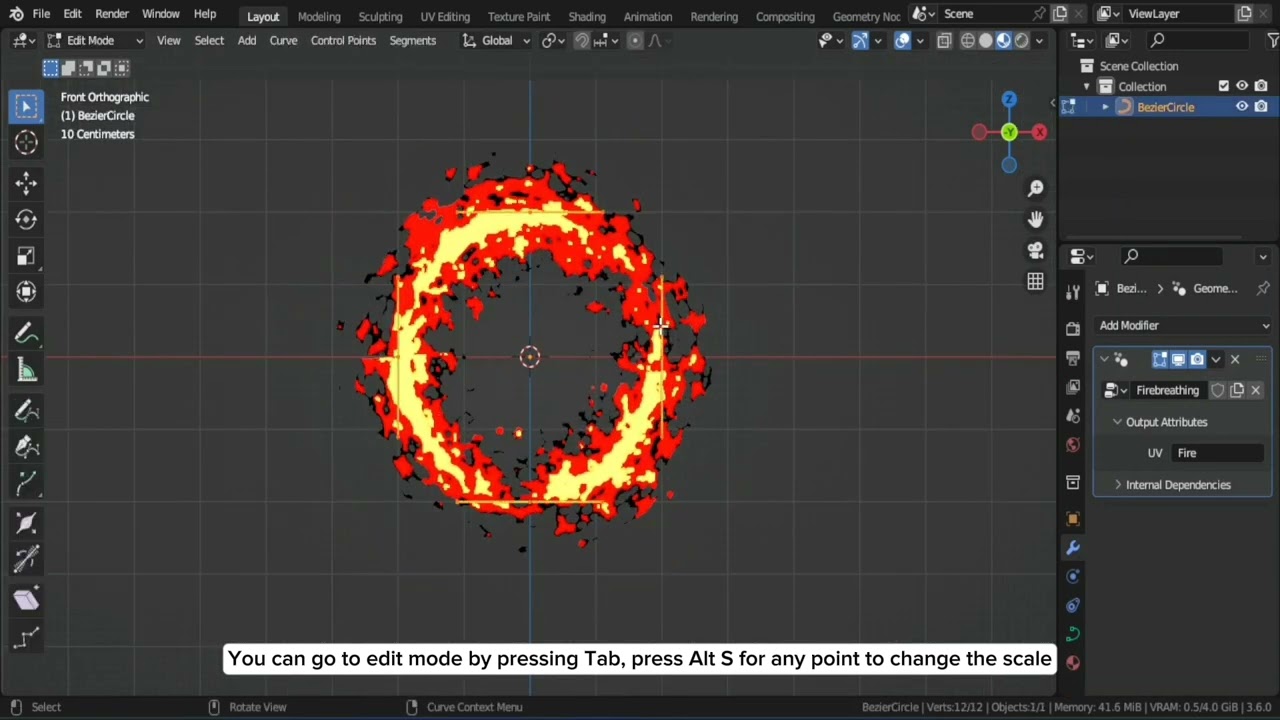Hide BezierCircle in viewport via eye icon
Viewport: 1280px width, 720px height.
pos(1242,106)
